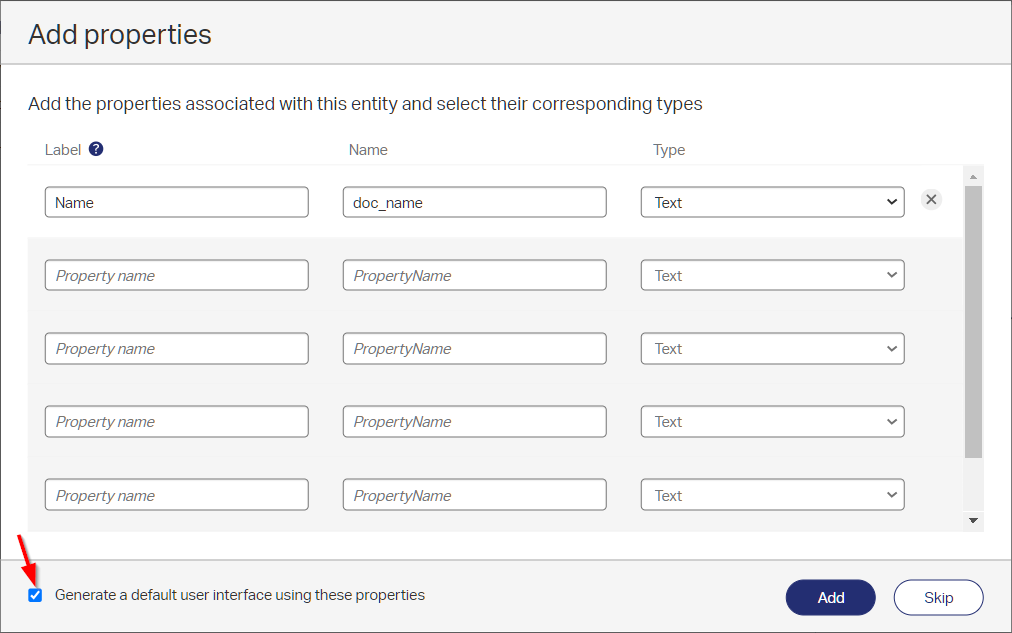The height and width of the screenshot is (633, 1012).
Task: Focus fourth row PropertyName name field
Action: click(474, 421)
